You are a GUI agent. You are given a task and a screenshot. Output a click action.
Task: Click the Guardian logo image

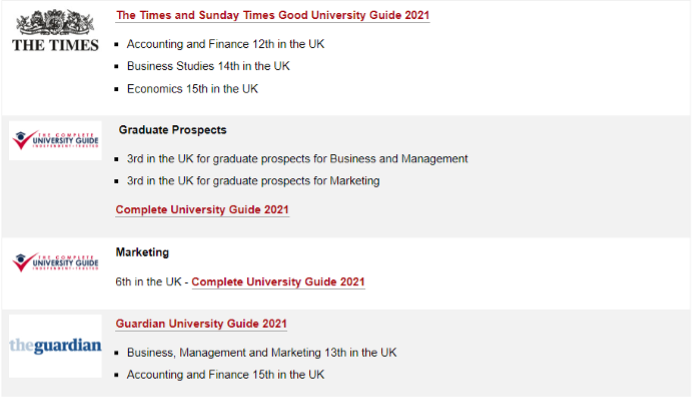click(55, 346)
